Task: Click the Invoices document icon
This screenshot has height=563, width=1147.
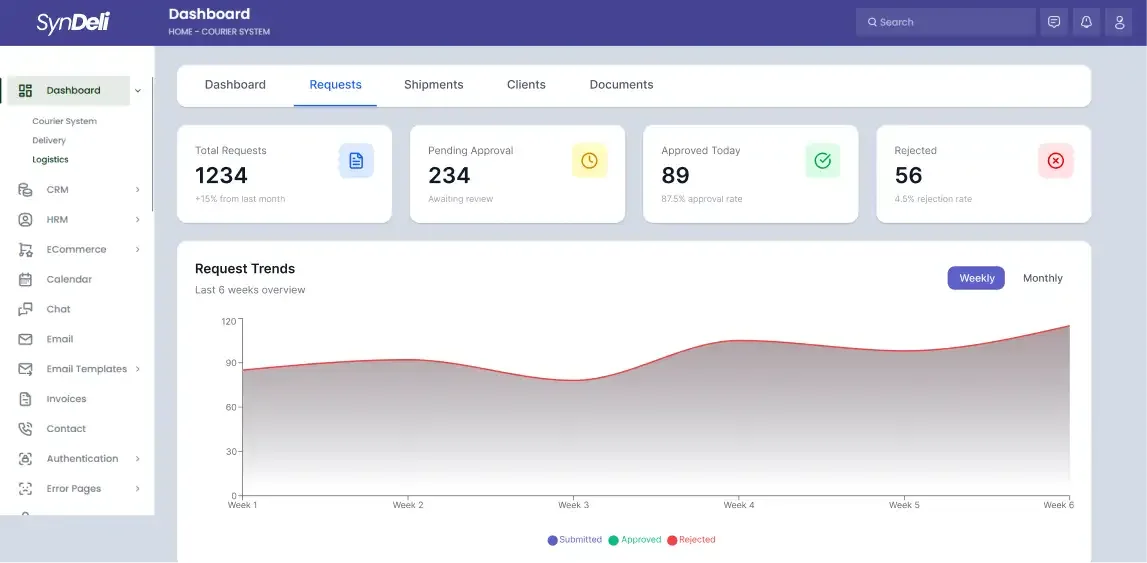Action: [26, 399]
